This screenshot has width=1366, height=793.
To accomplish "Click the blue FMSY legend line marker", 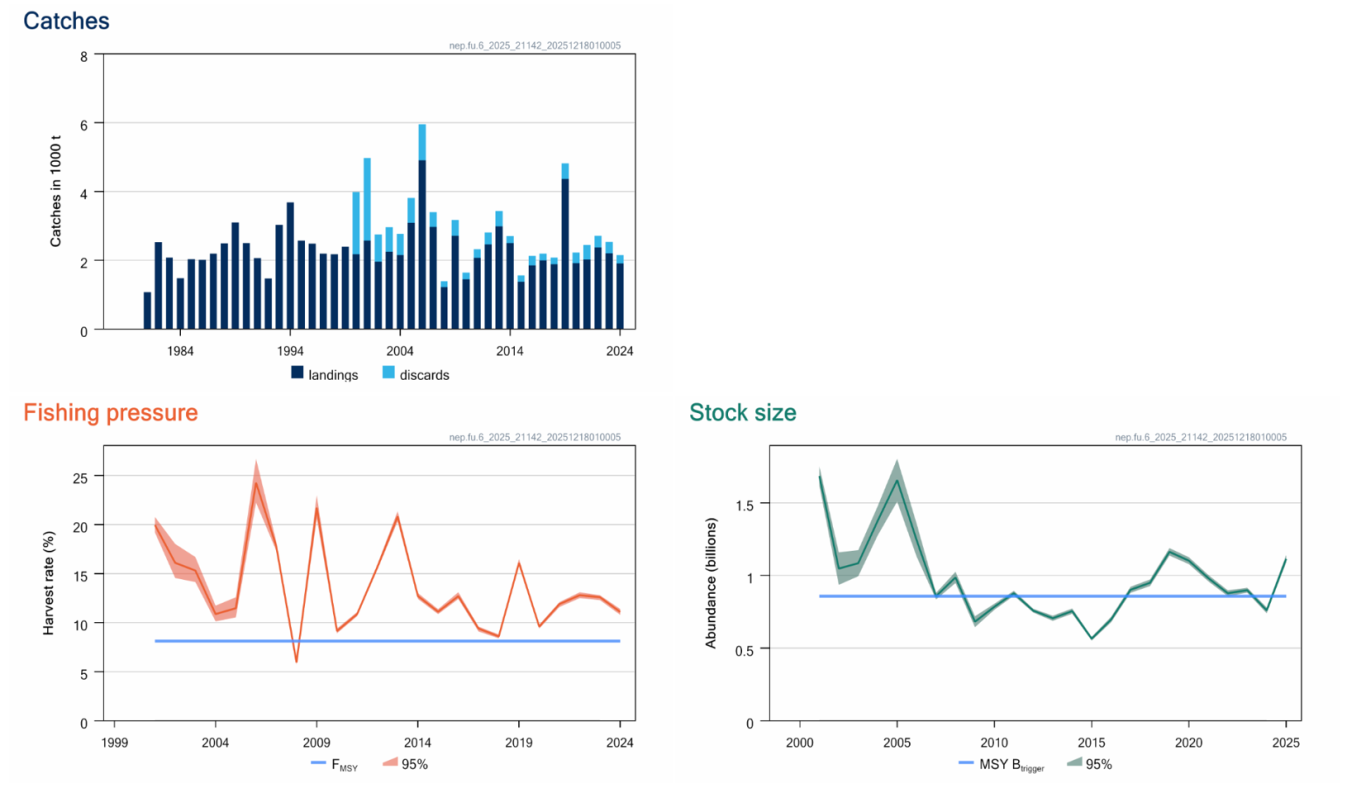I will (x=319, y=764).
